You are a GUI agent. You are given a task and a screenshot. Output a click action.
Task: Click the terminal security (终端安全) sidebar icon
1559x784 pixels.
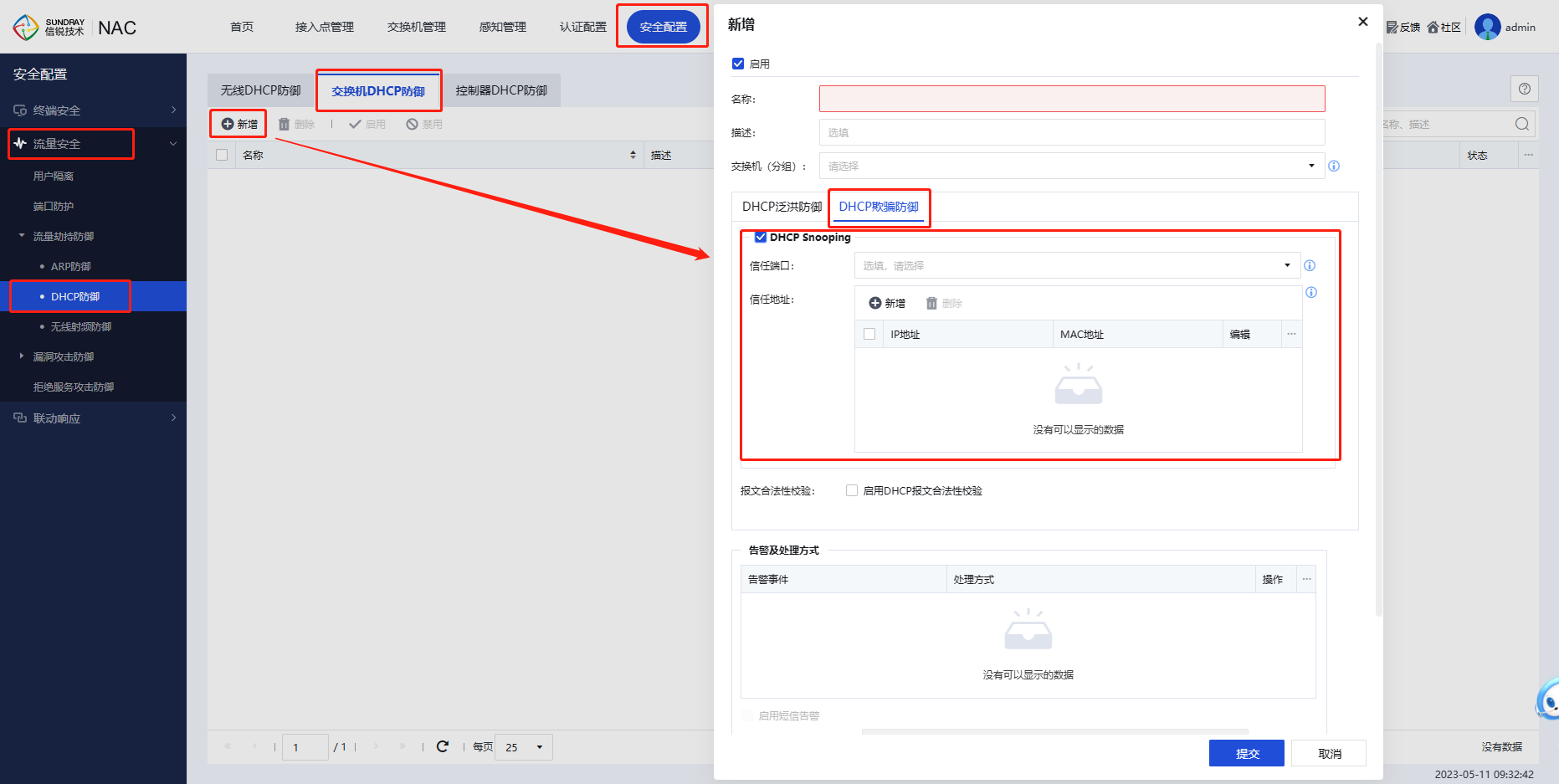(x=20, y=110)
